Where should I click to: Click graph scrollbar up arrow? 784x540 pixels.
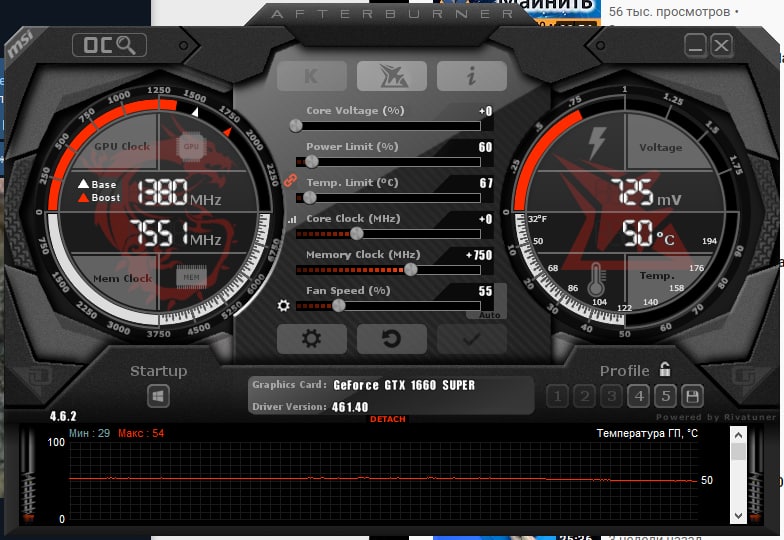(738, 435)
